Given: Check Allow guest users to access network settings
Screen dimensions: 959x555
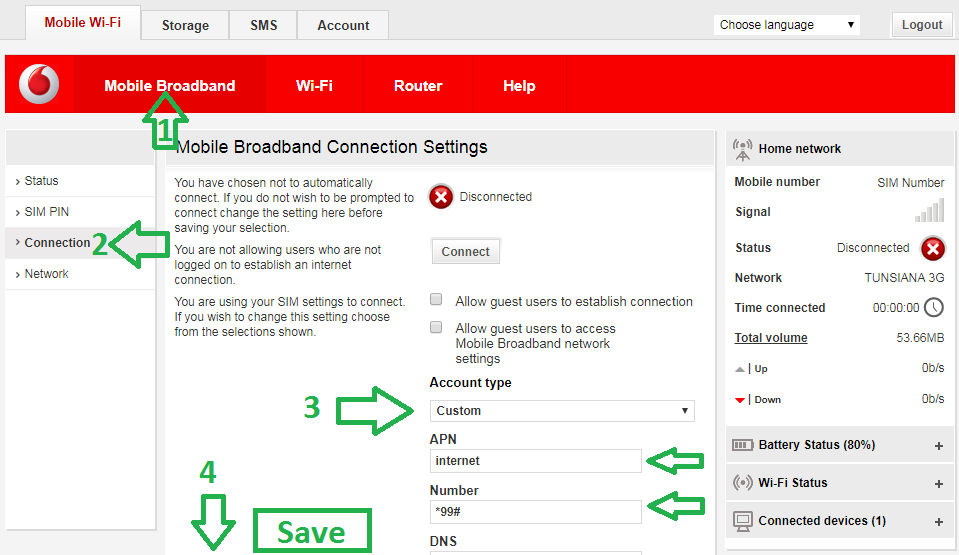Looking at the screenshot, I should 436,327.
